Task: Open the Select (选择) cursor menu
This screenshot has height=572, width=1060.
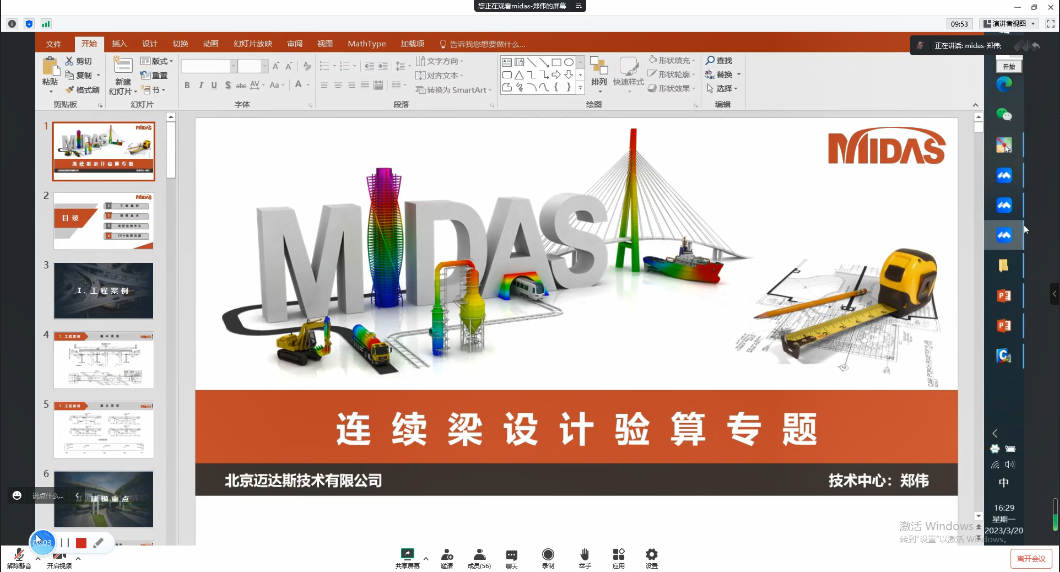Action: (722, 89)
